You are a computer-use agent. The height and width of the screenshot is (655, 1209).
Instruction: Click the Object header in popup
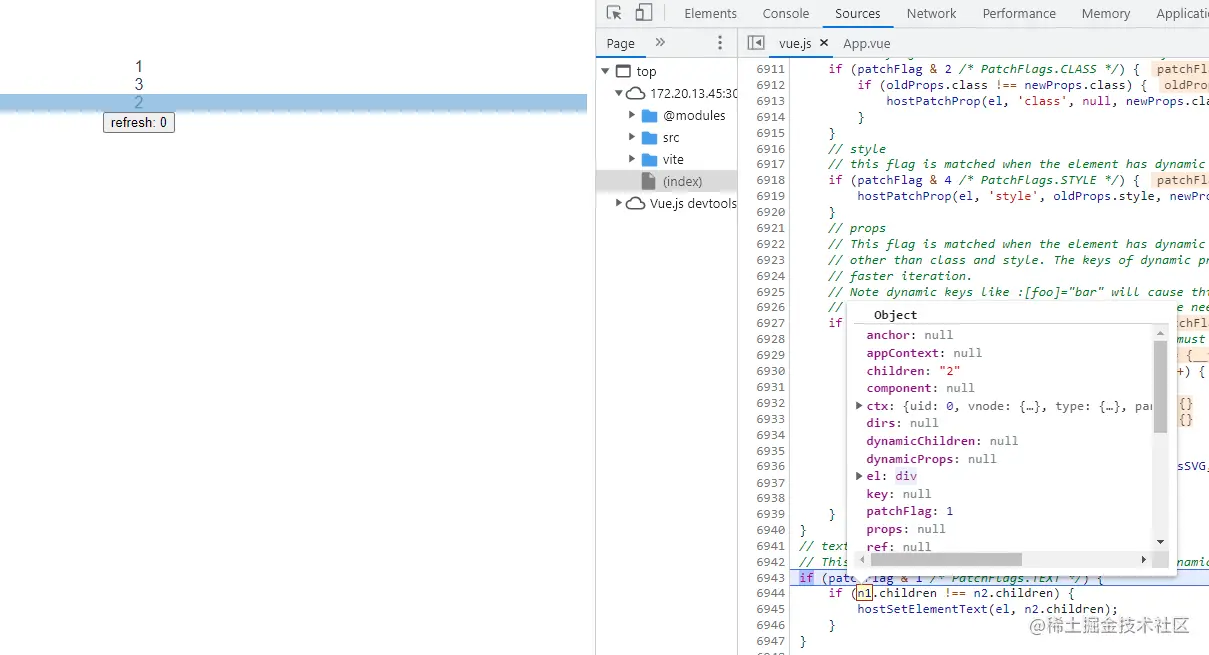pyautogui.click(x=895, y=315)
